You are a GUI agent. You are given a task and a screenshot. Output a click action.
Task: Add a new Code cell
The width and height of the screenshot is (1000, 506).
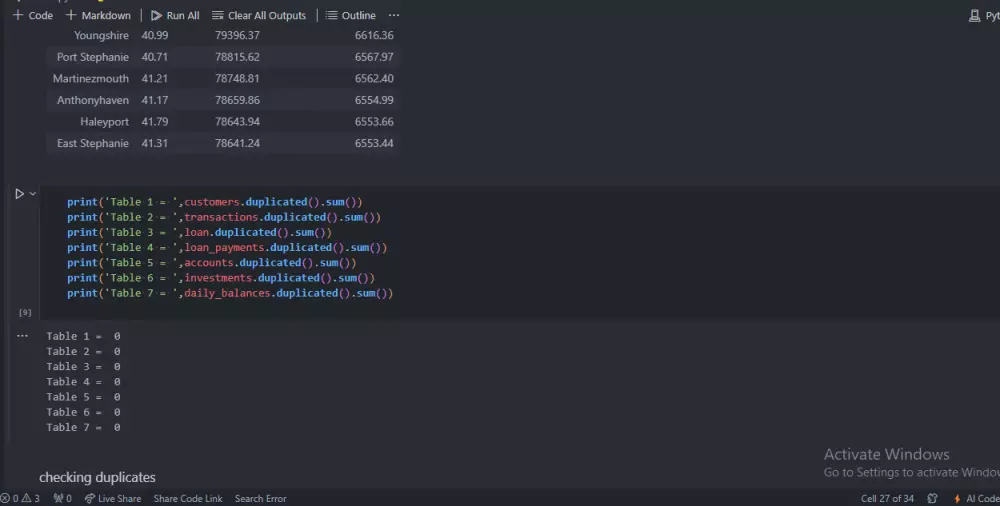(x=33, y=15)
